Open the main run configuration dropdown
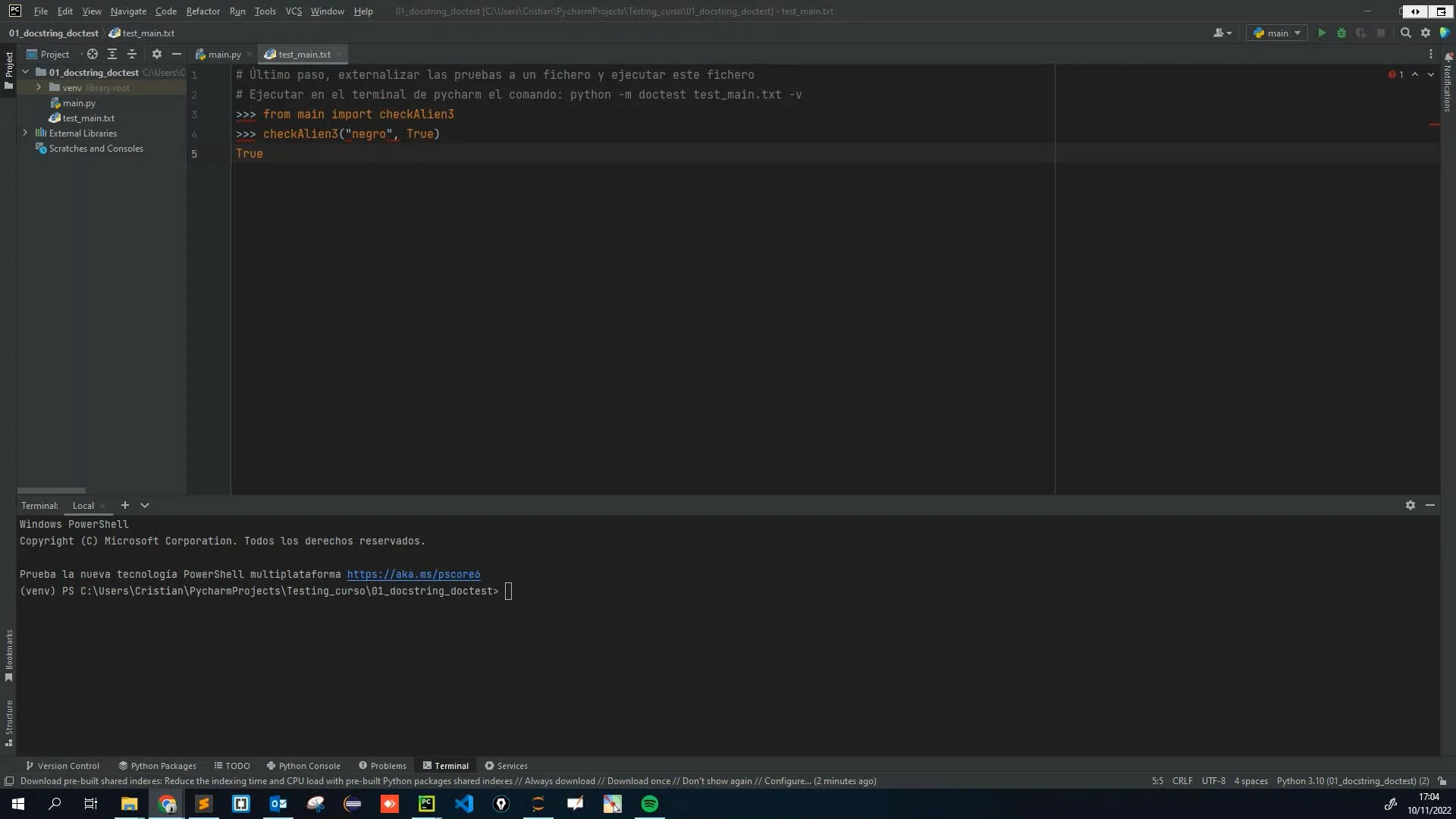This screenshot has height=819, width=1456. pyautogui.click(x=1277, y=33)
